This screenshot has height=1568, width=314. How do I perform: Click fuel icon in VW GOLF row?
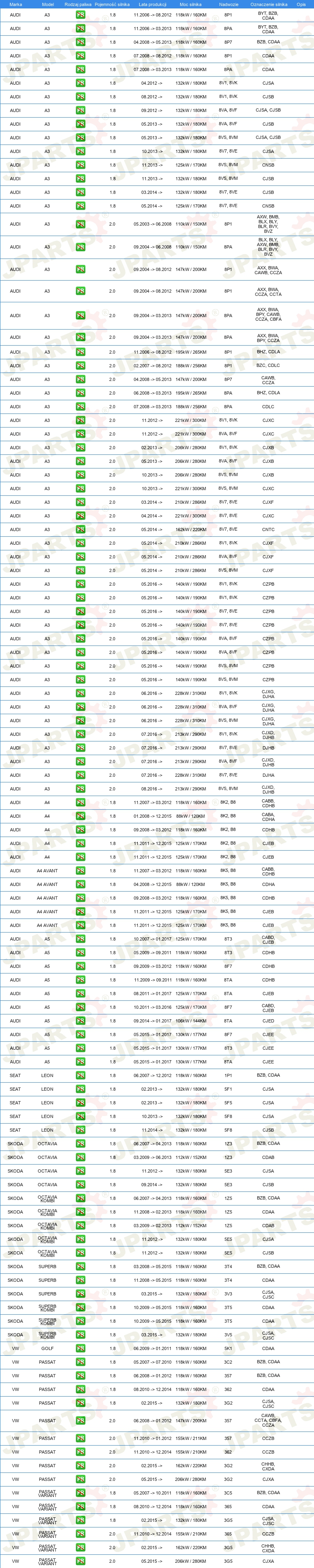[x=80, y=1348]
